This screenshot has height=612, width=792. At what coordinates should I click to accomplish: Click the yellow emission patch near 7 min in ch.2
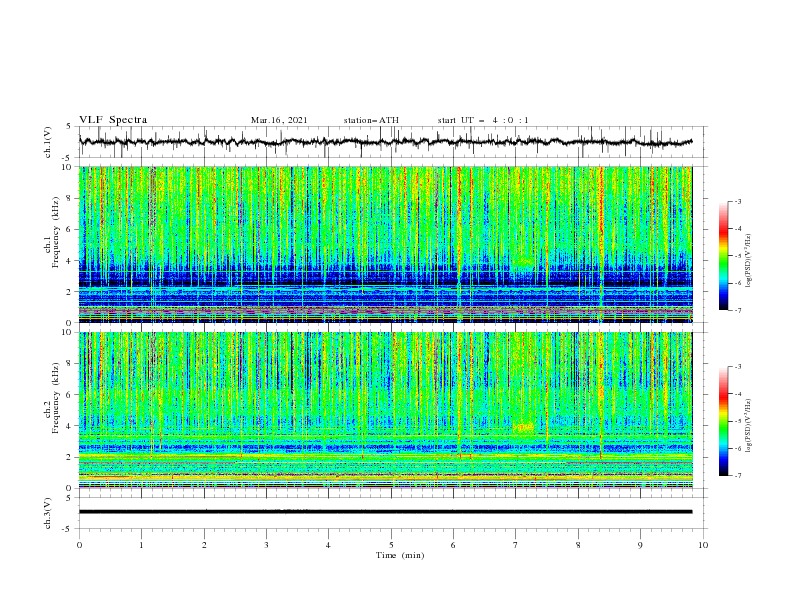(x=523, y=427)
